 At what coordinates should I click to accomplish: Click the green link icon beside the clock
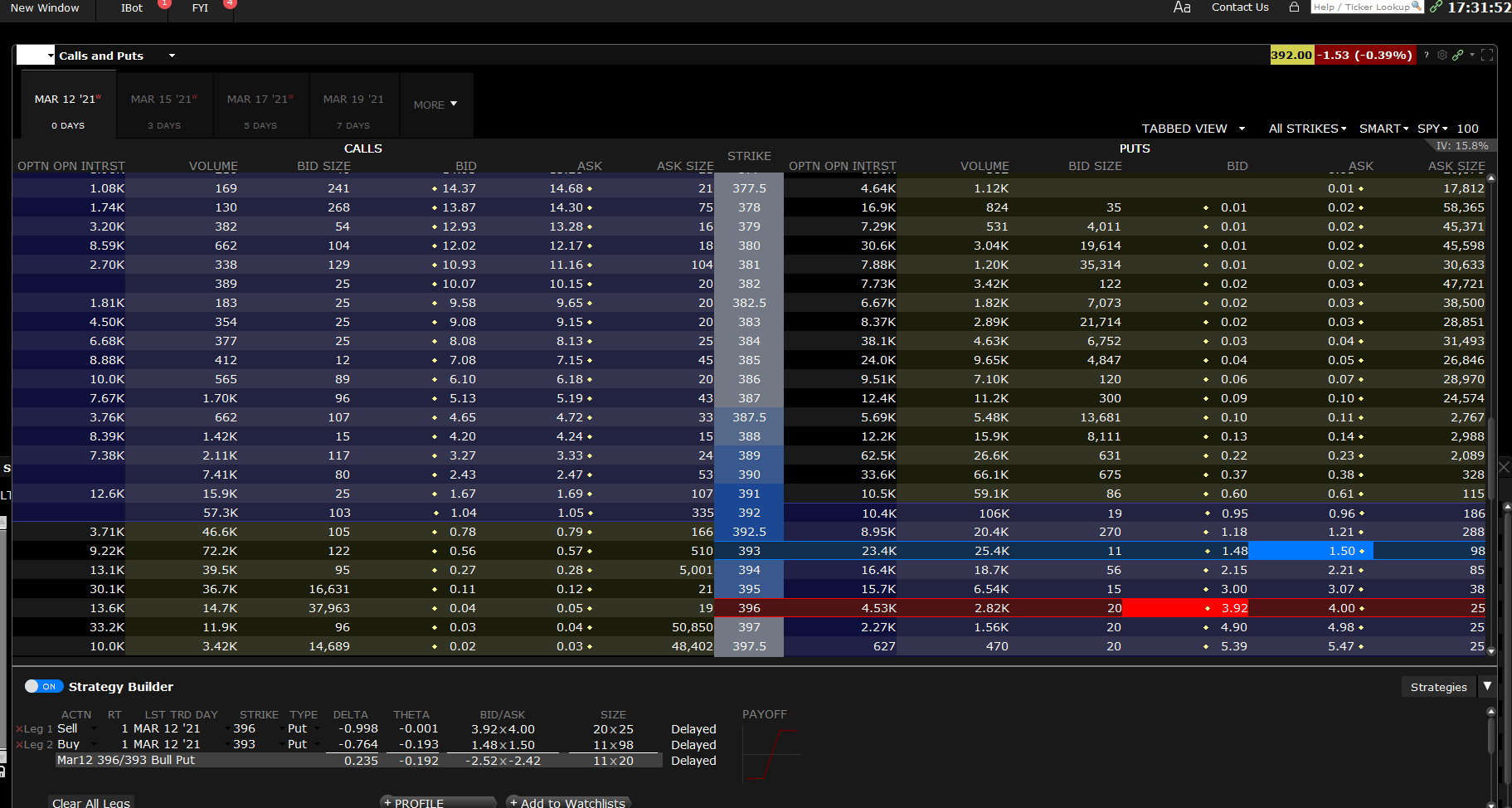[1436, 7]
